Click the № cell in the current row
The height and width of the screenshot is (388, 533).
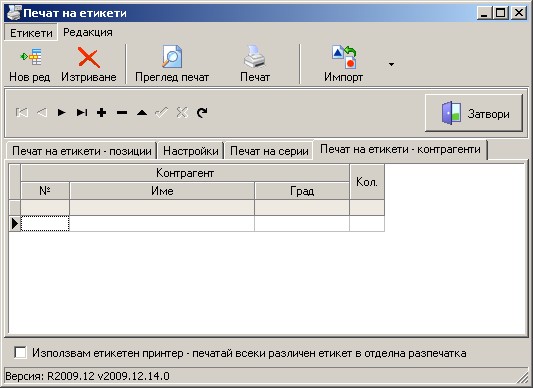pos(45,224)
